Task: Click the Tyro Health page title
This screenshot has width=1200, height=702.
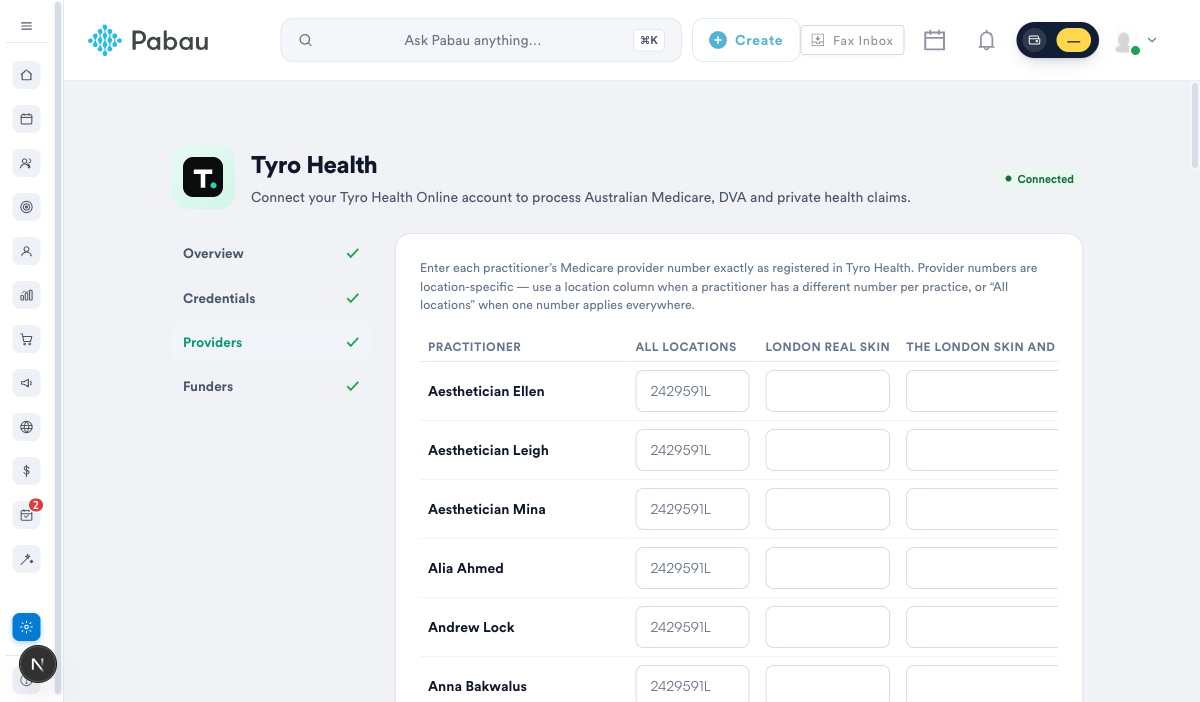Action: (x=314, y=165)
